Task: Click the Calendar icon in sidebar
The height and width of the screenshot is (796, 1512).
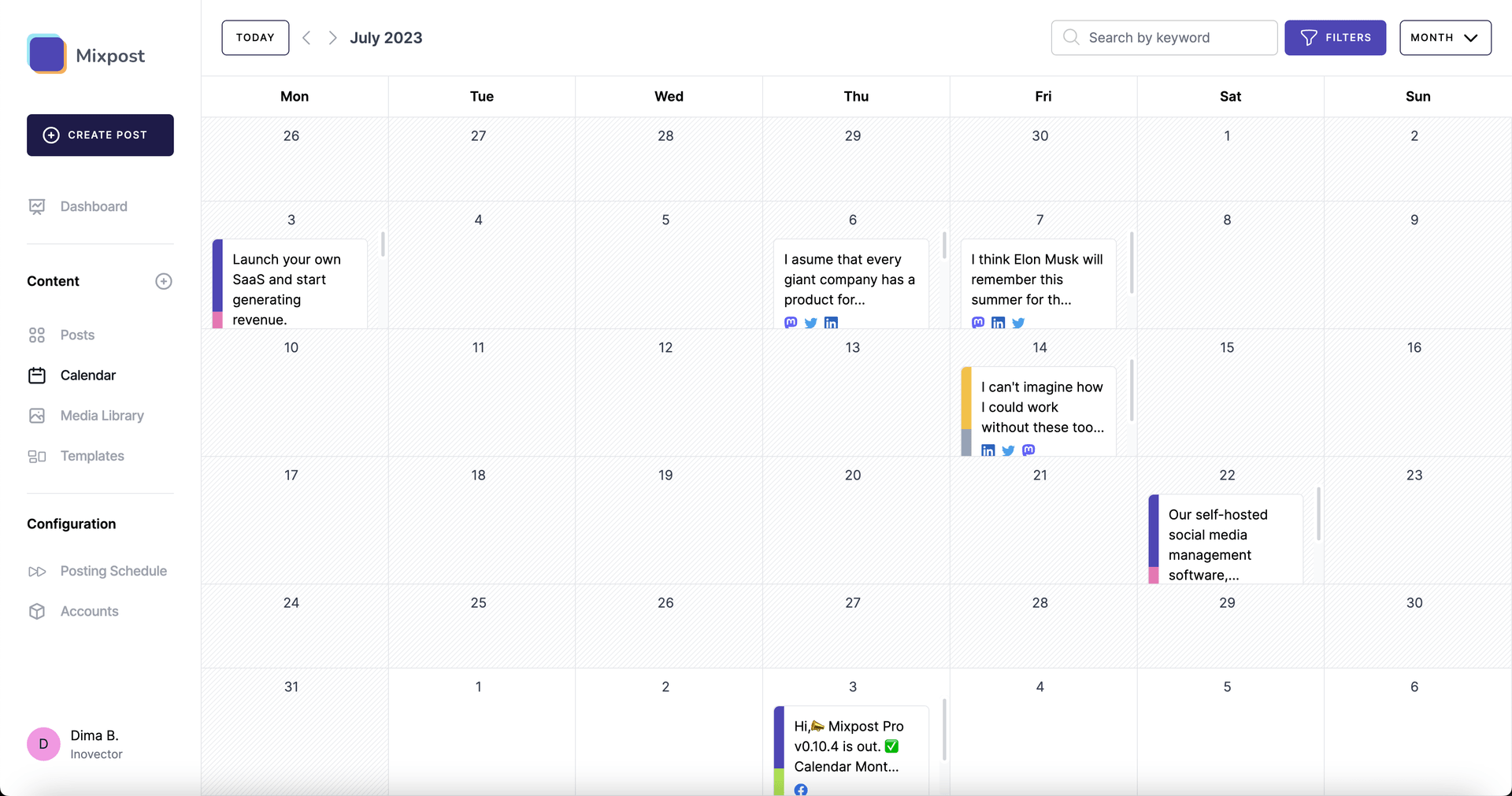Action: [x=37, y=376]
